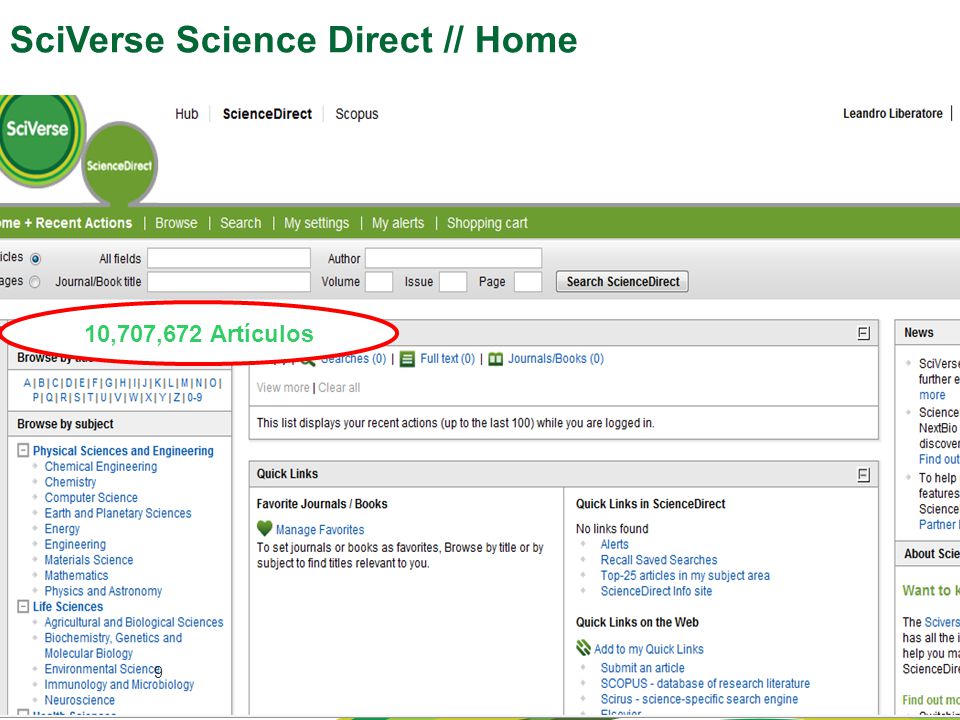Viewport: 960px width, 720px height.
Task: Click the ScienceDirect round logo
Action: (119, 164)
